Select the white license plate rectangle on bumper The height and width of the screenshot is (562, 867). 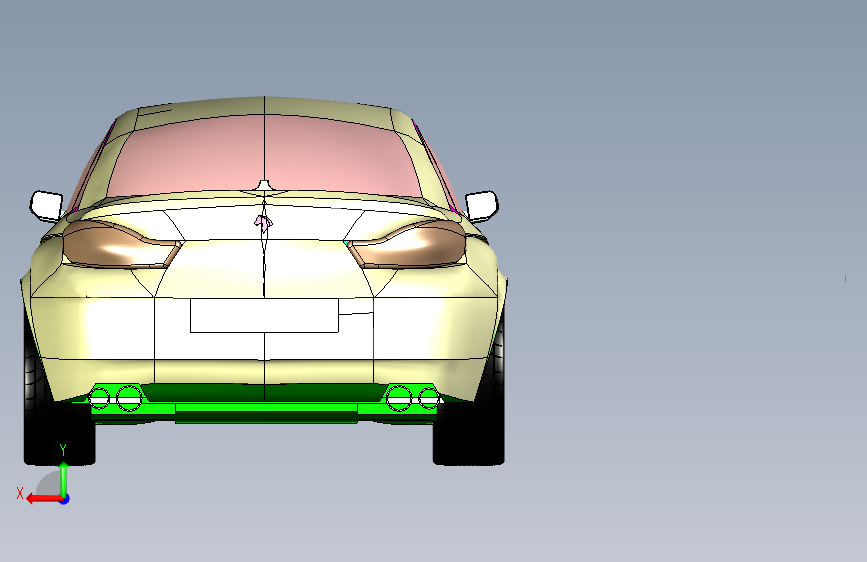(264, 315)
